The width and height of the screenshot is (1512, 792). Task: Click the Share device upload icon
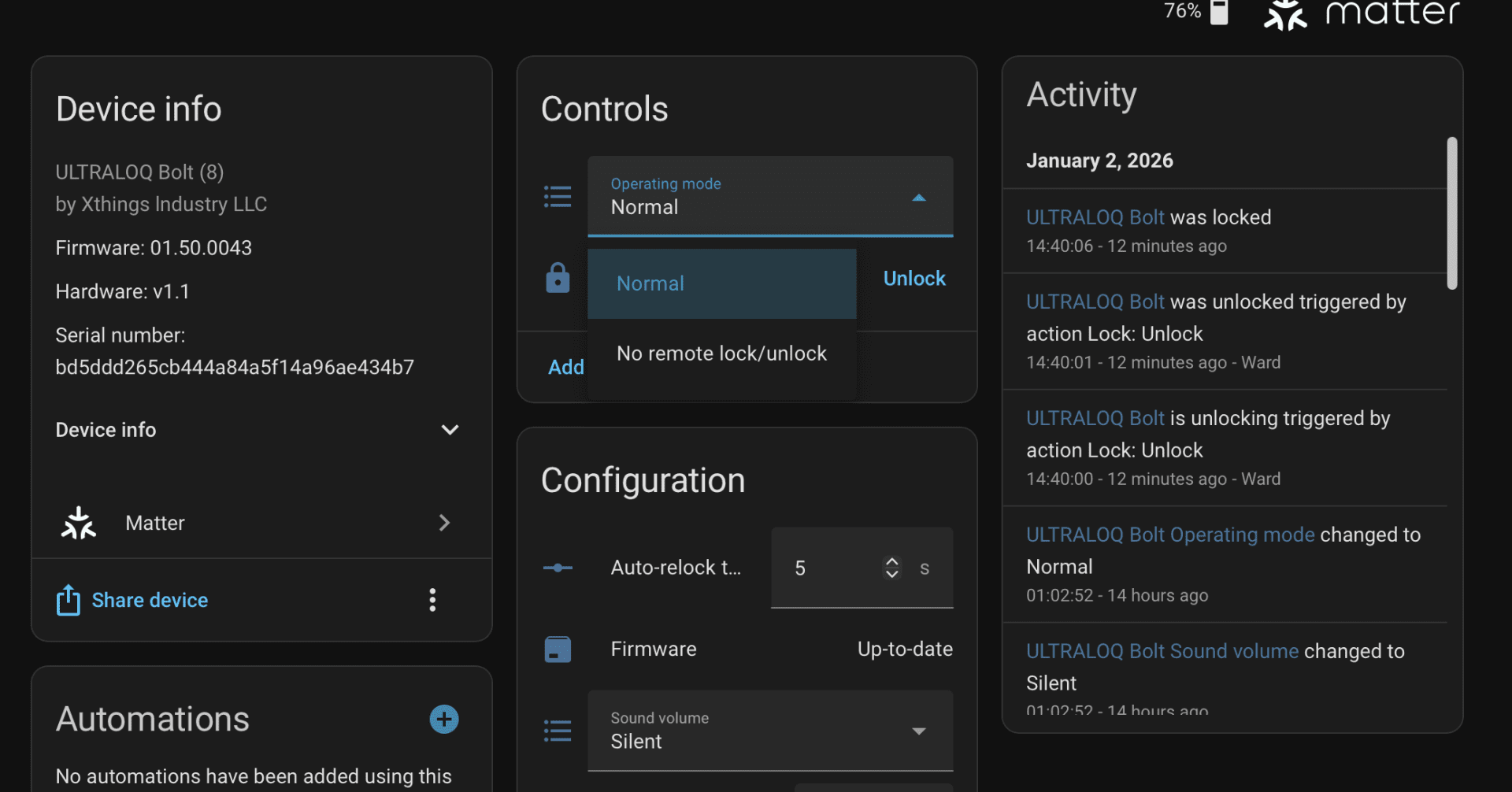coord(69,600)
